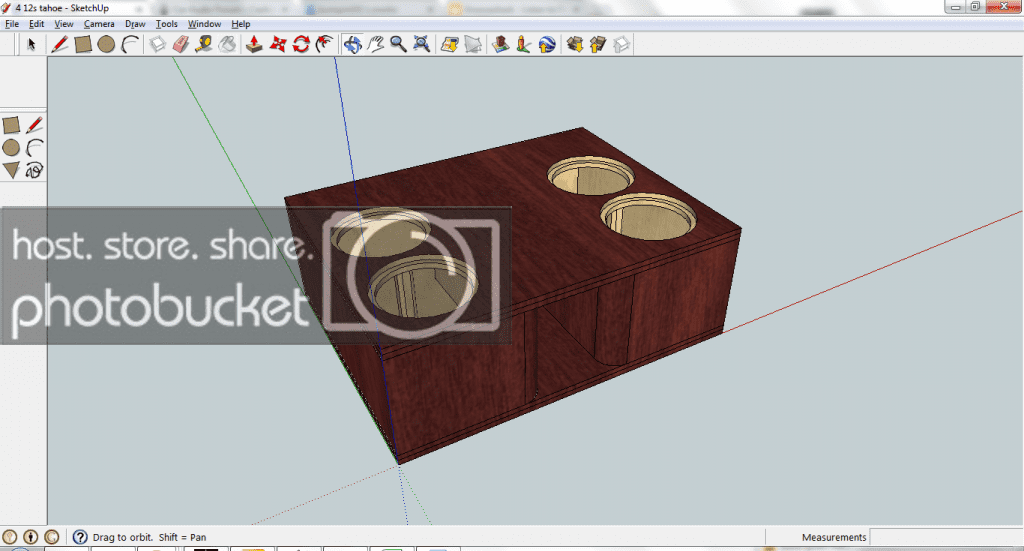Open the Draw menu

135,24
